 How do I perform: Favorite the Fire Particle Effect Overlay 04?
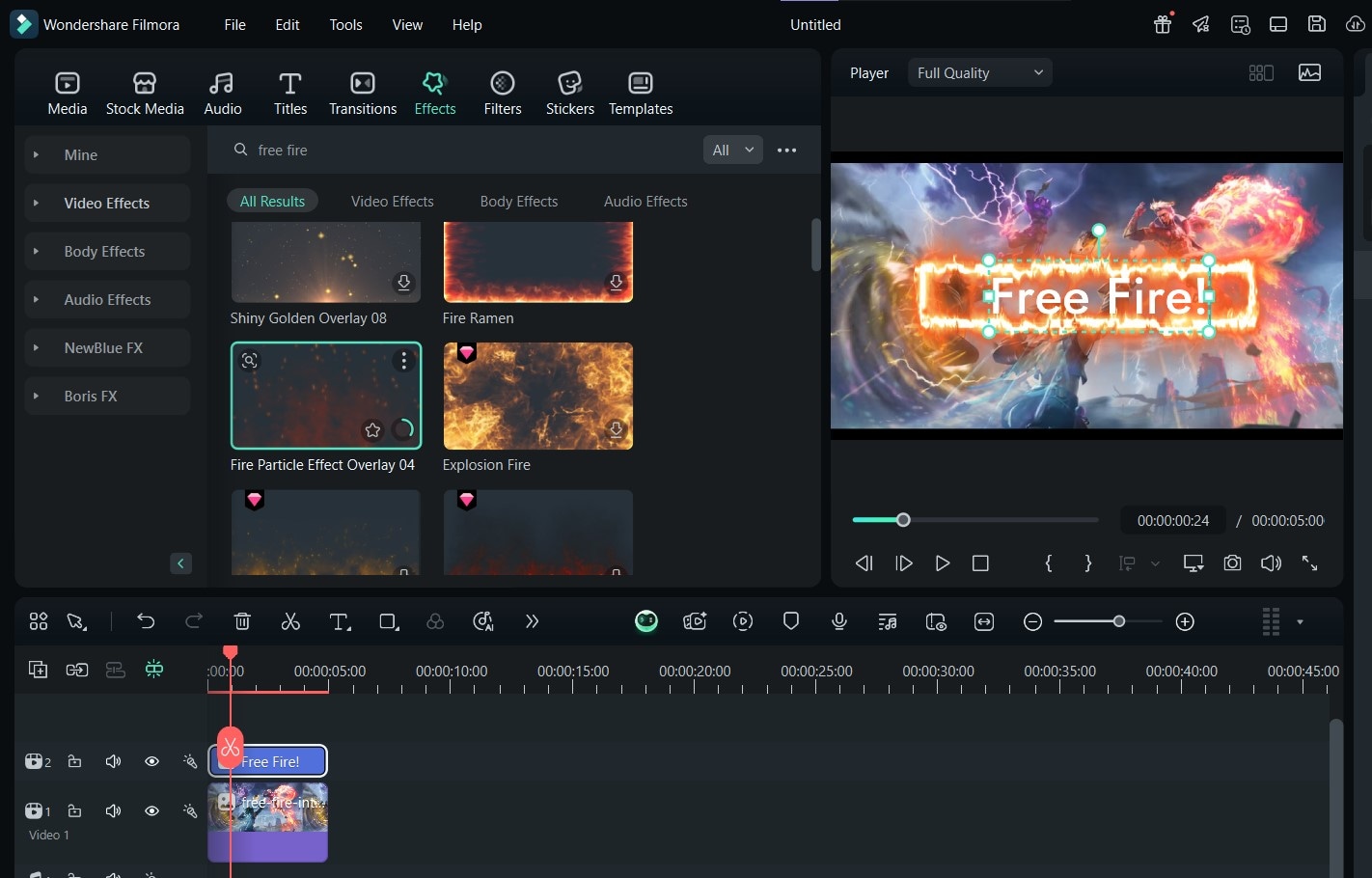click(x=372, y=429)
